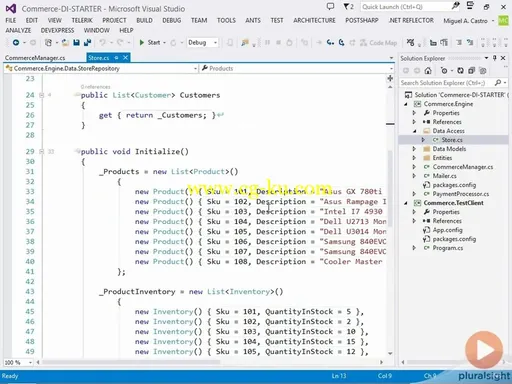Click the split editor handle icon
This screenshot has height=384, width=512.
390,79
